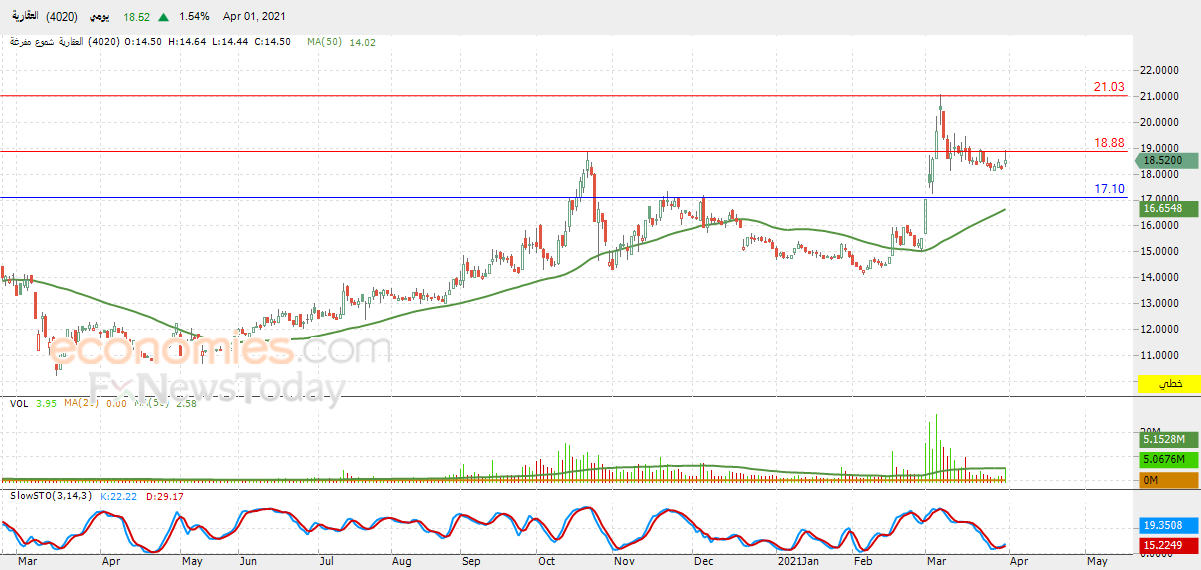Click the SlowSTO(3,14,3) indicator label
Viewport: 1201px width, 570px height.
(x=52, y=496)
